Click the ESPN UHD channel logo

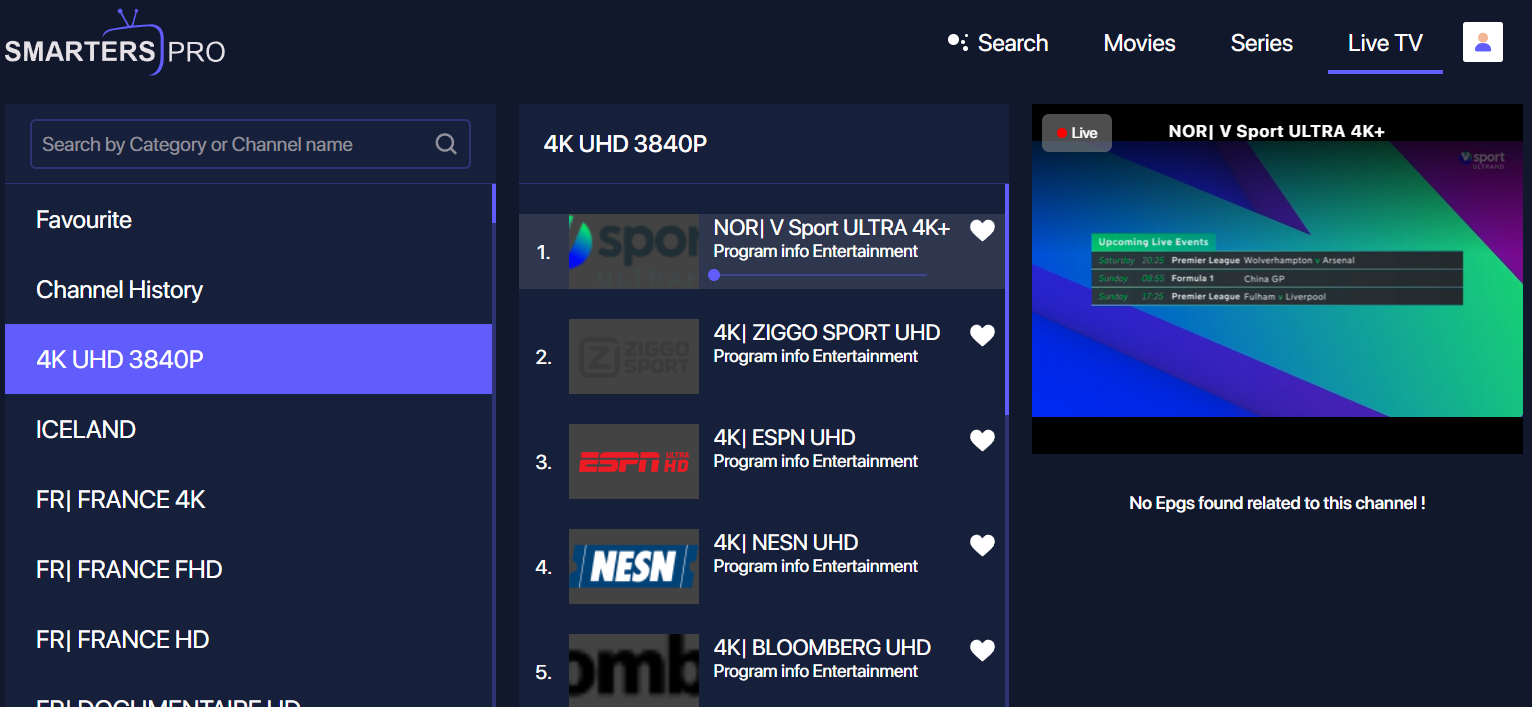[633, 461]
